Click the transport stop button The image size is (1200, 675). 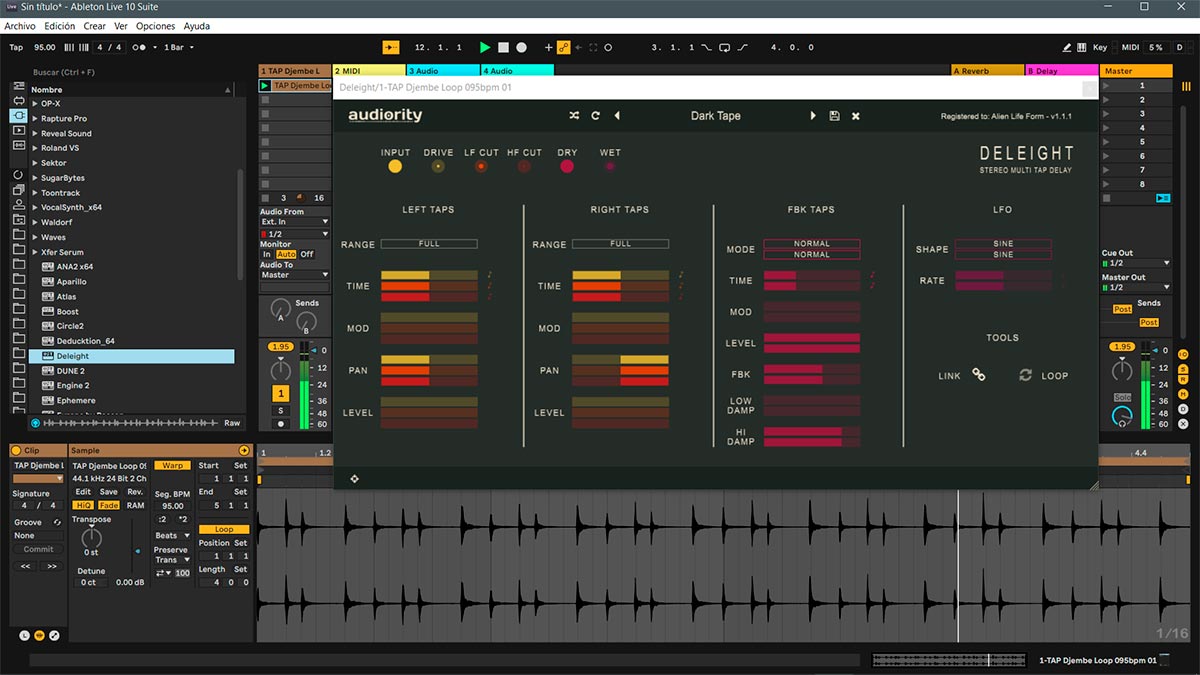tap(503, 47)
